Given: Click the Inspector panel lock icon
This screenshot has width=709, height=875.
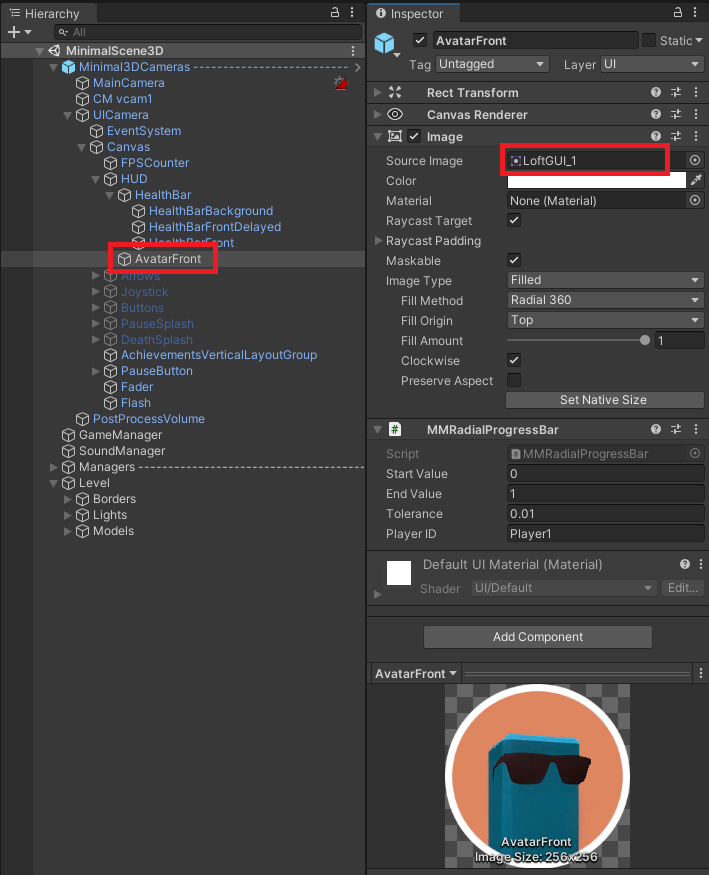Looking at the screenshot, I should coord(678,12).
